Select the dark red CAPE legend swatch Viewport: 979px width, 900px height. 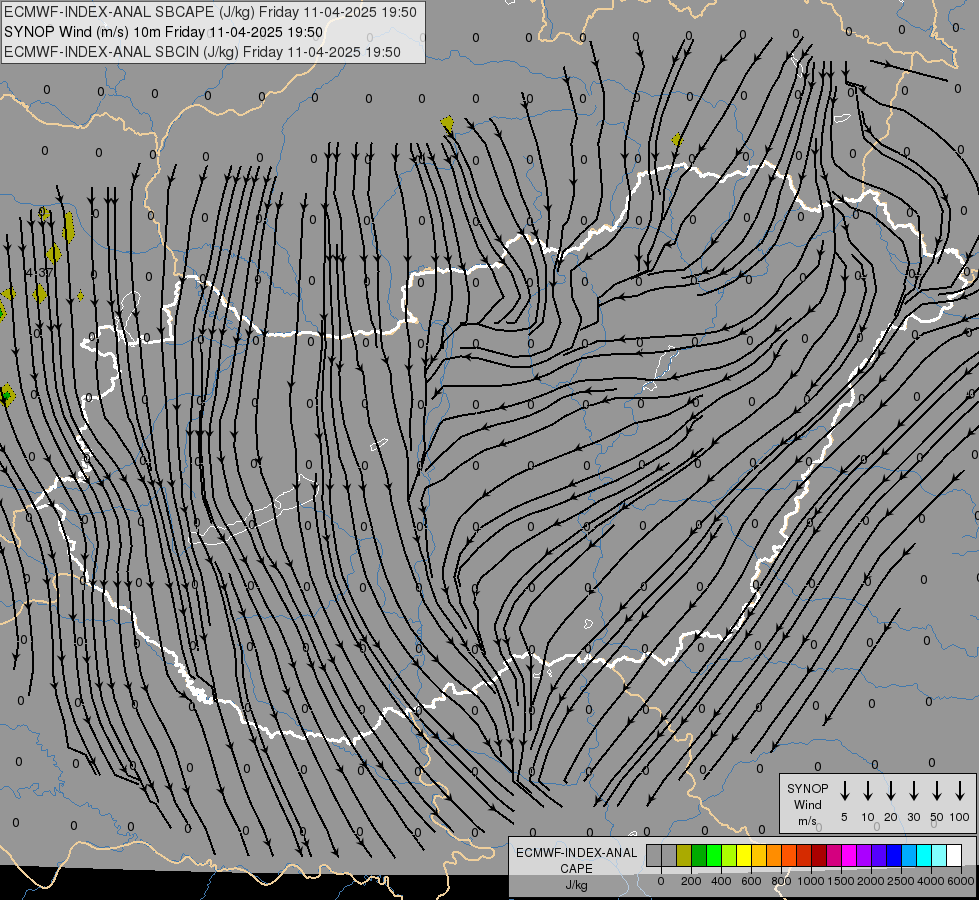pos(819,855)
